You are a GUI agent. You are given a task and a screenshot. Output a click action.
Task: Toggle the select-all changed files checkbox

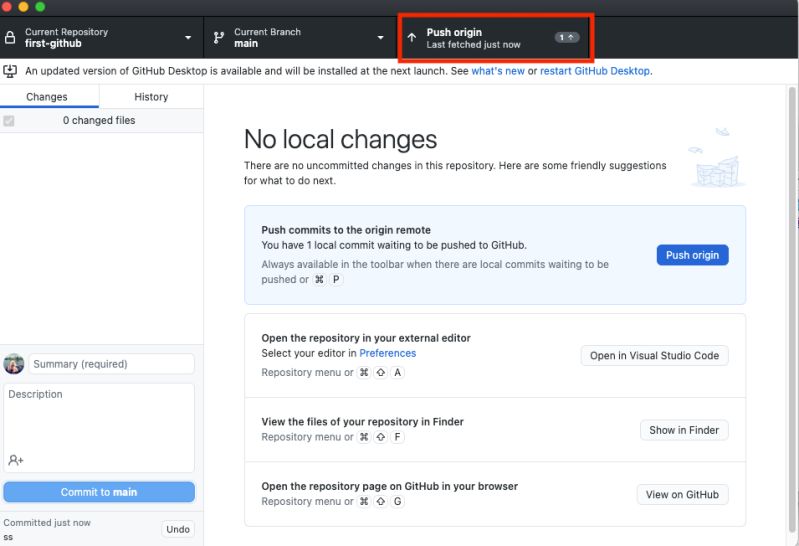click(x=9, y=121)
